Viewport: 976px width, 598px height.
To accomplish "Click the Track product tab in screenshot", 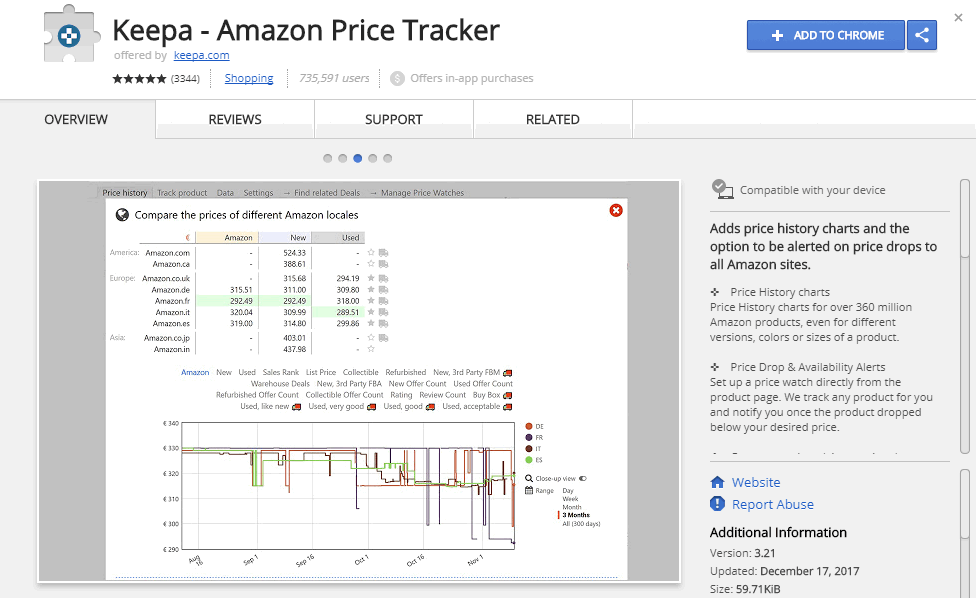I will pyautogui.click(x=182, y=192).
